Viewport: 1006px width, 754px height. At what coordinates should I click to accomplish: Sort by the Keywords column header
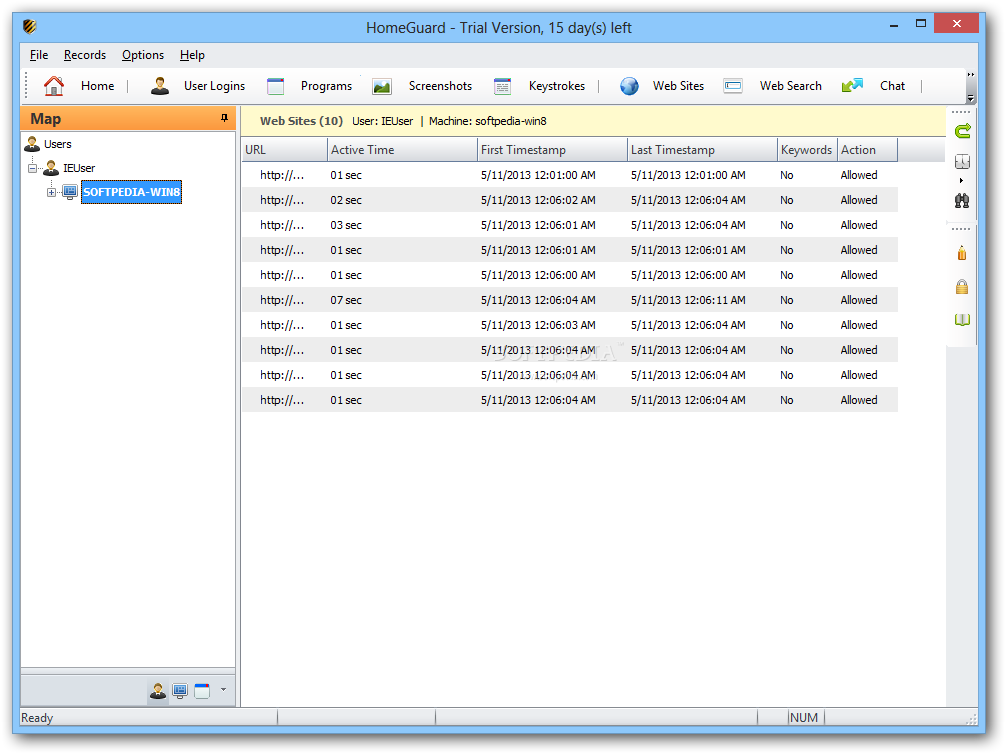coord(808,150)
